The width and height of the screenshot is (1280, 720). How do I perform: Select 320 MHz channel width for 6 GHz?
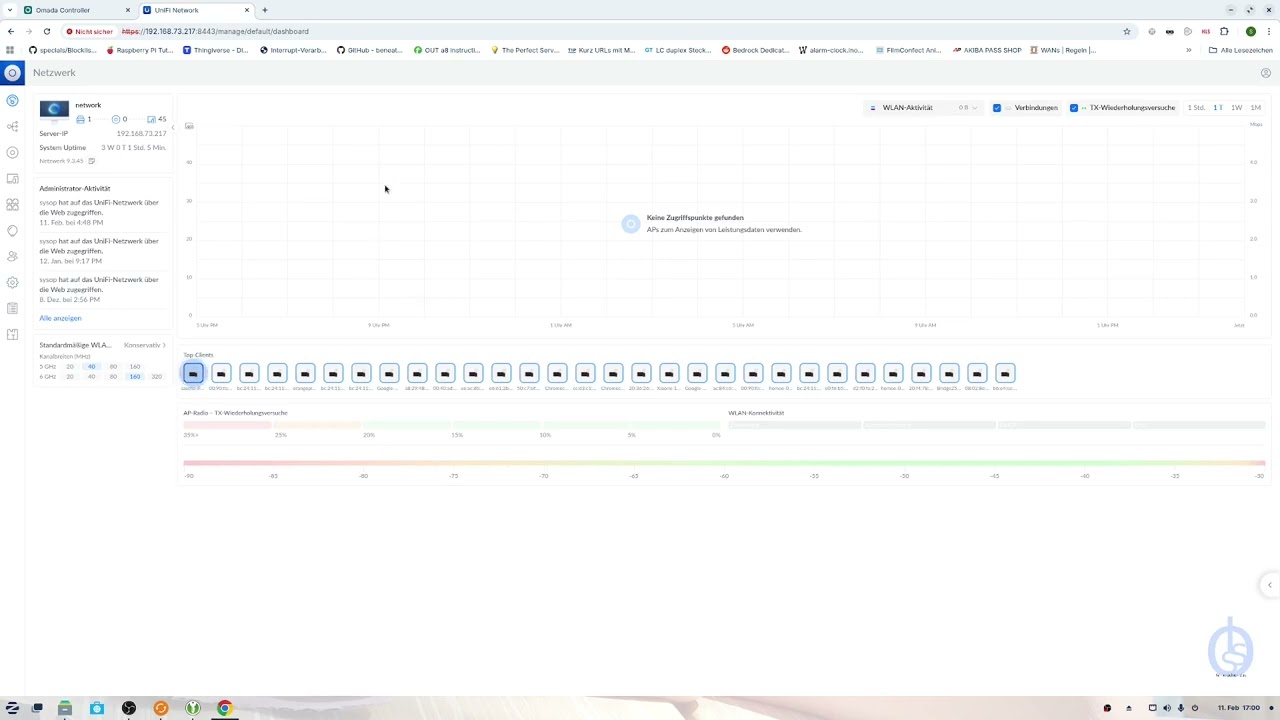click(156, 376)
